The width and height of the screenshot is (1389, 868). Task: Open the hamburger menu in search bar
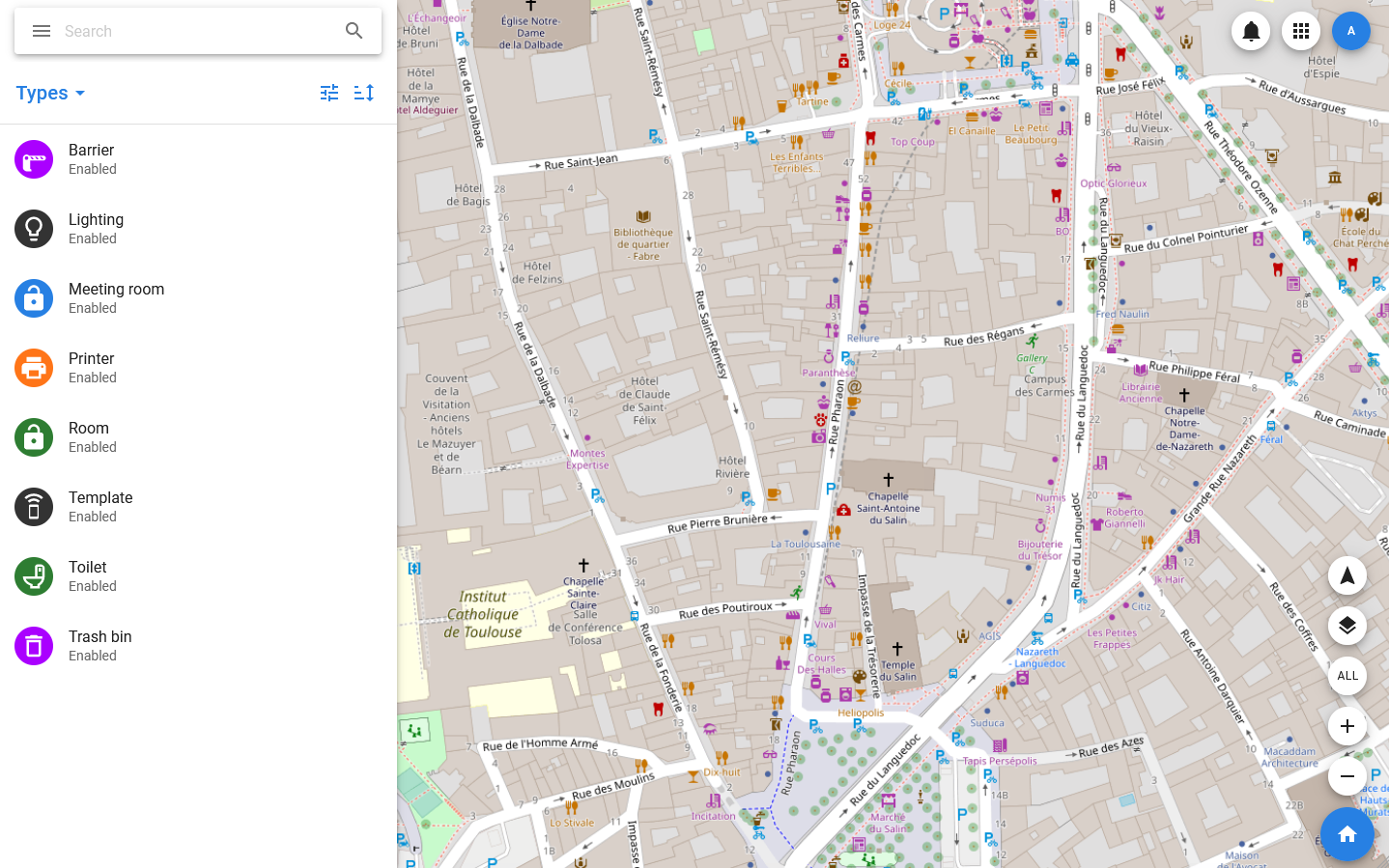[42, 31]
